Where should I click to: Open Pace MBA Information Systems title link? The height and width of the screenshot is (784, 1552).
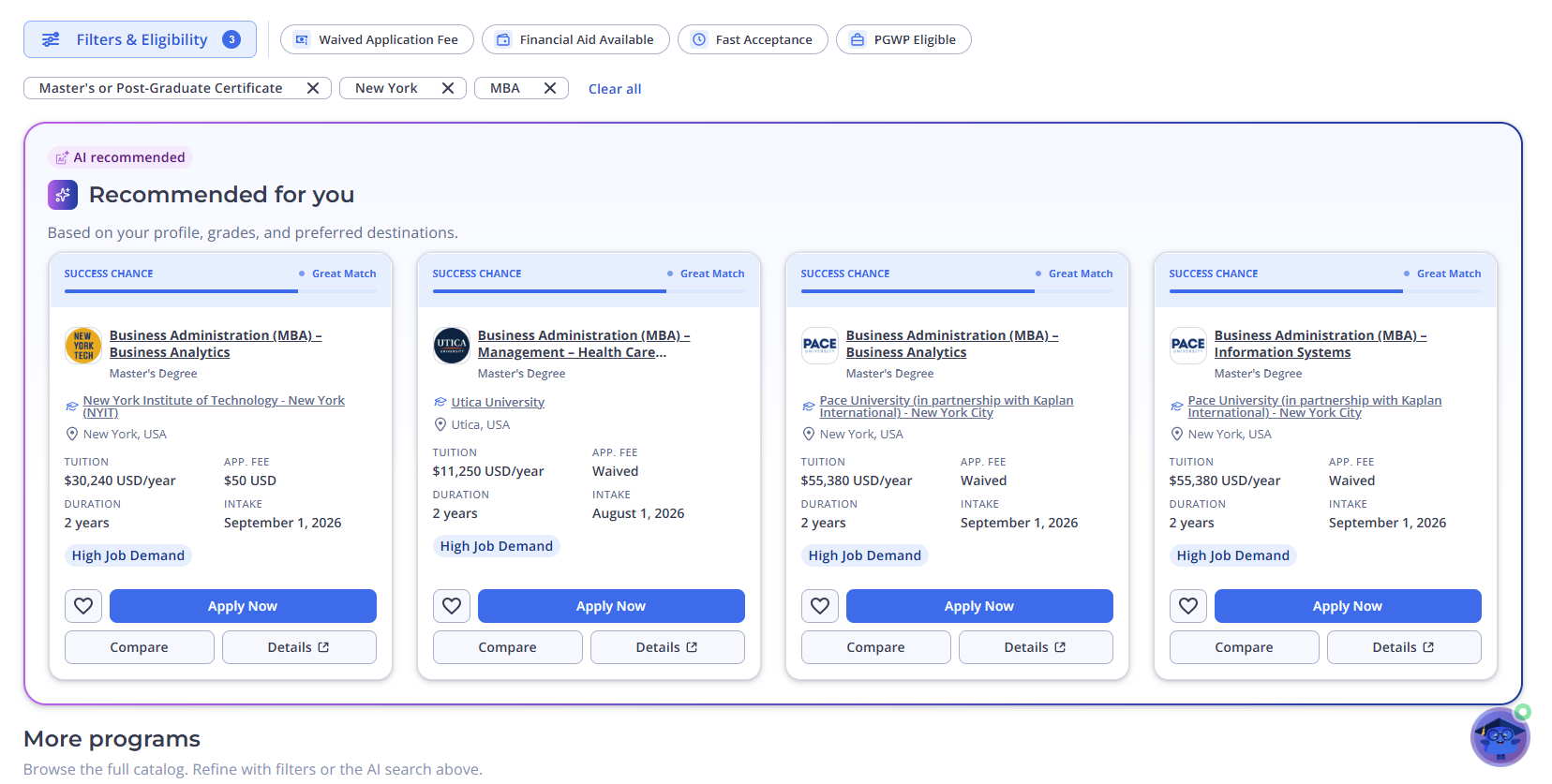[x=1321, y=344]
